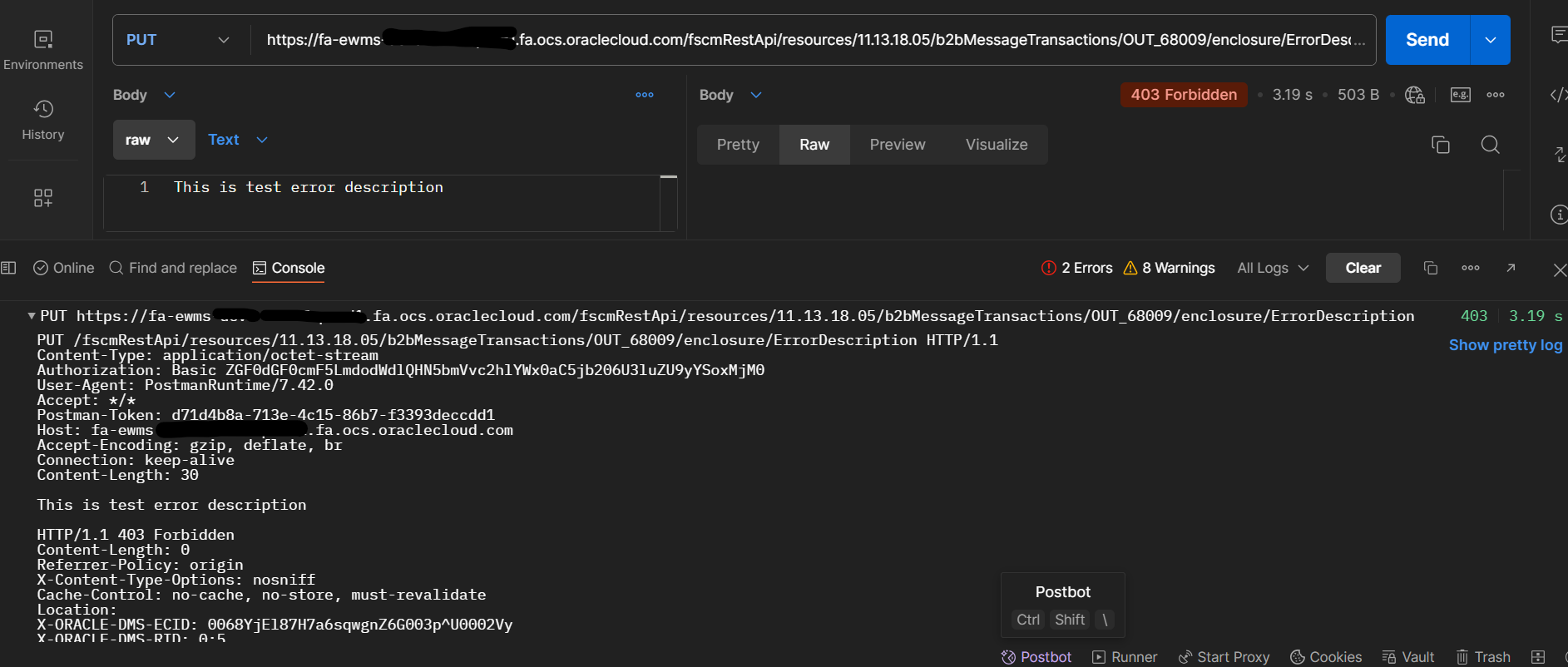Search within the response body

(x=1491, y=145)
